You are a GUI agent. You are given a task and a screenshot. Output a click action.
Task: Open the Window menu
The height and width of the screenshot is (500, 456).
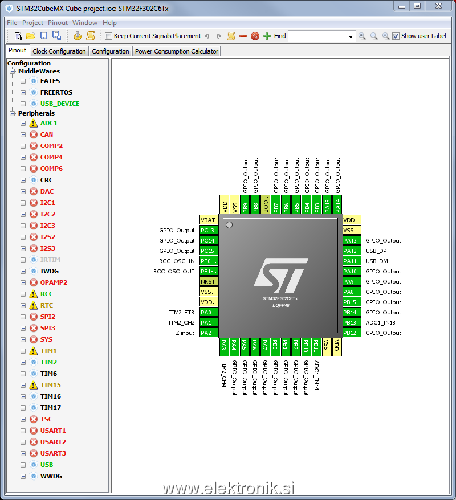pyautogui.click(x=85, y=23)
